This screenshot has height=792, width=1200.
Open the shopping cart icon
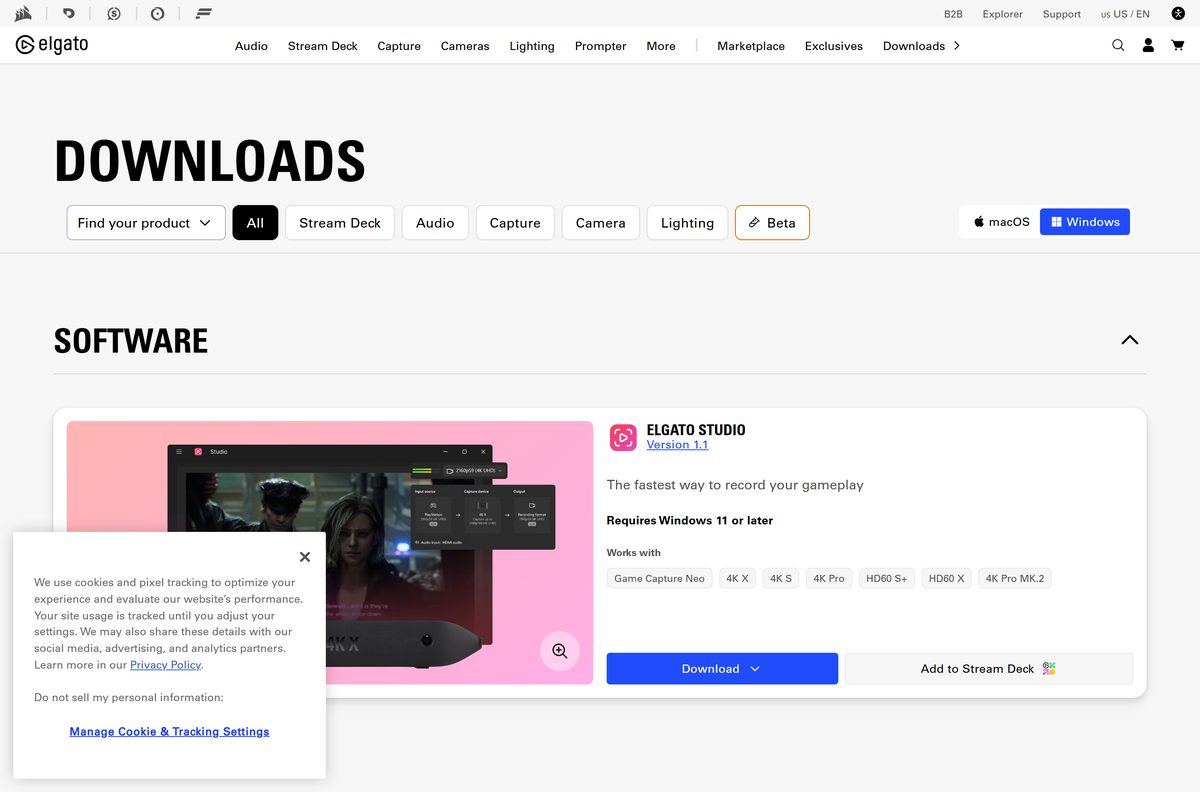[x=1177, y=45]
